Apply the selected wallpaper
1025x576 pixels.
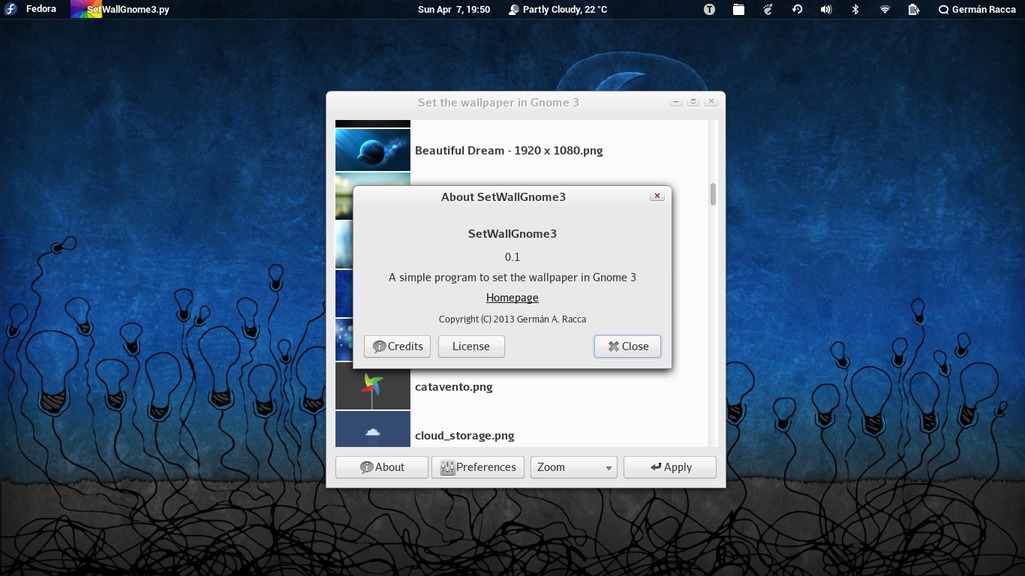(670, 467)
